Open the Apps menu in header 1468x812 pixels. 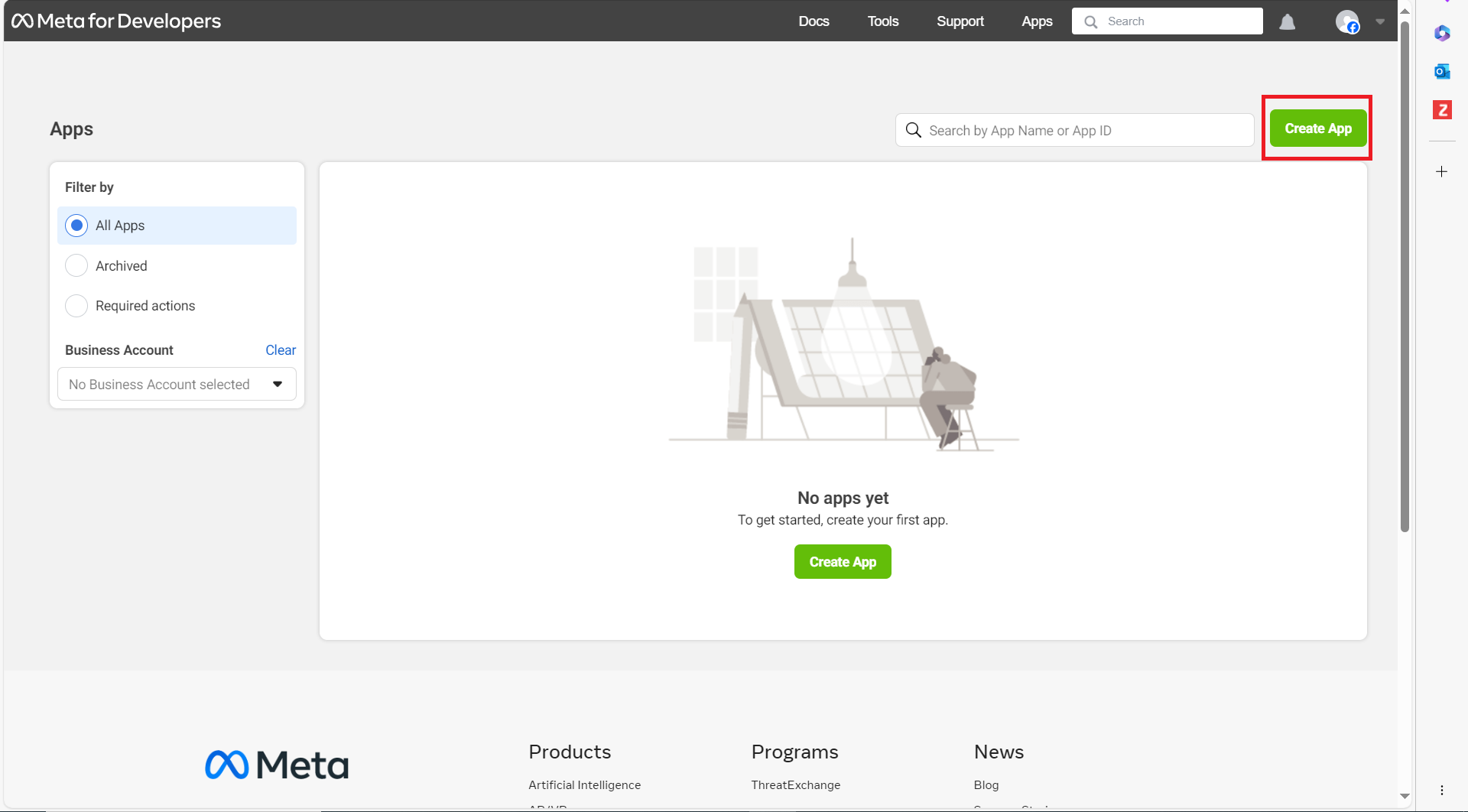pyautogui.click(x=1037, y=21)
